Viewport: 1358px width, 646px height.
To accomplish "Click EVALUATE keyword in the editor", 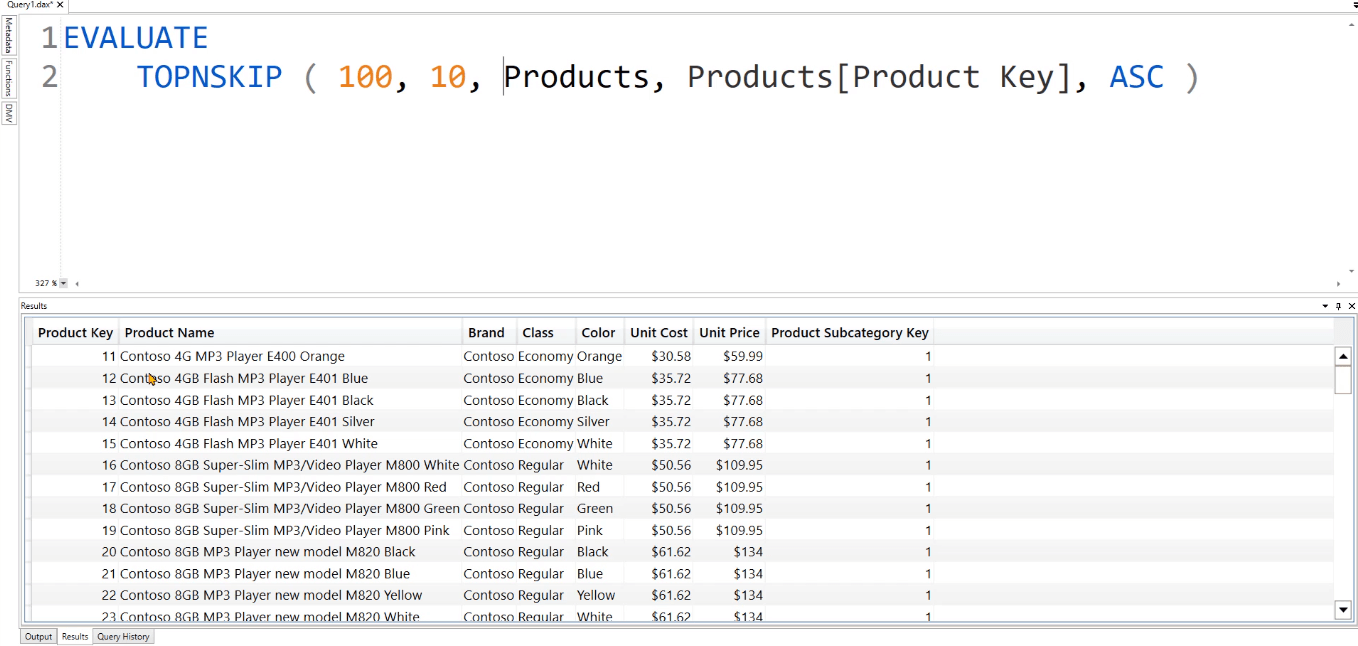I will point(136,38).
